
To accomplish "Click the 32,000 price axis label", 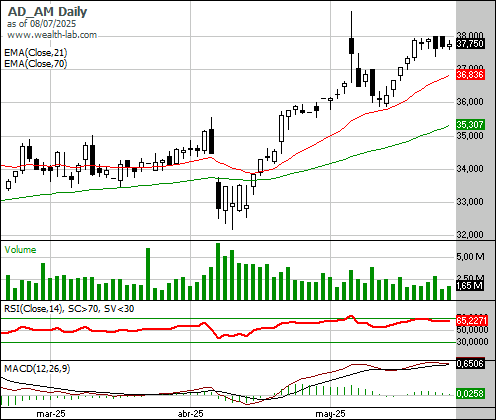I will [x=470, y=234].
